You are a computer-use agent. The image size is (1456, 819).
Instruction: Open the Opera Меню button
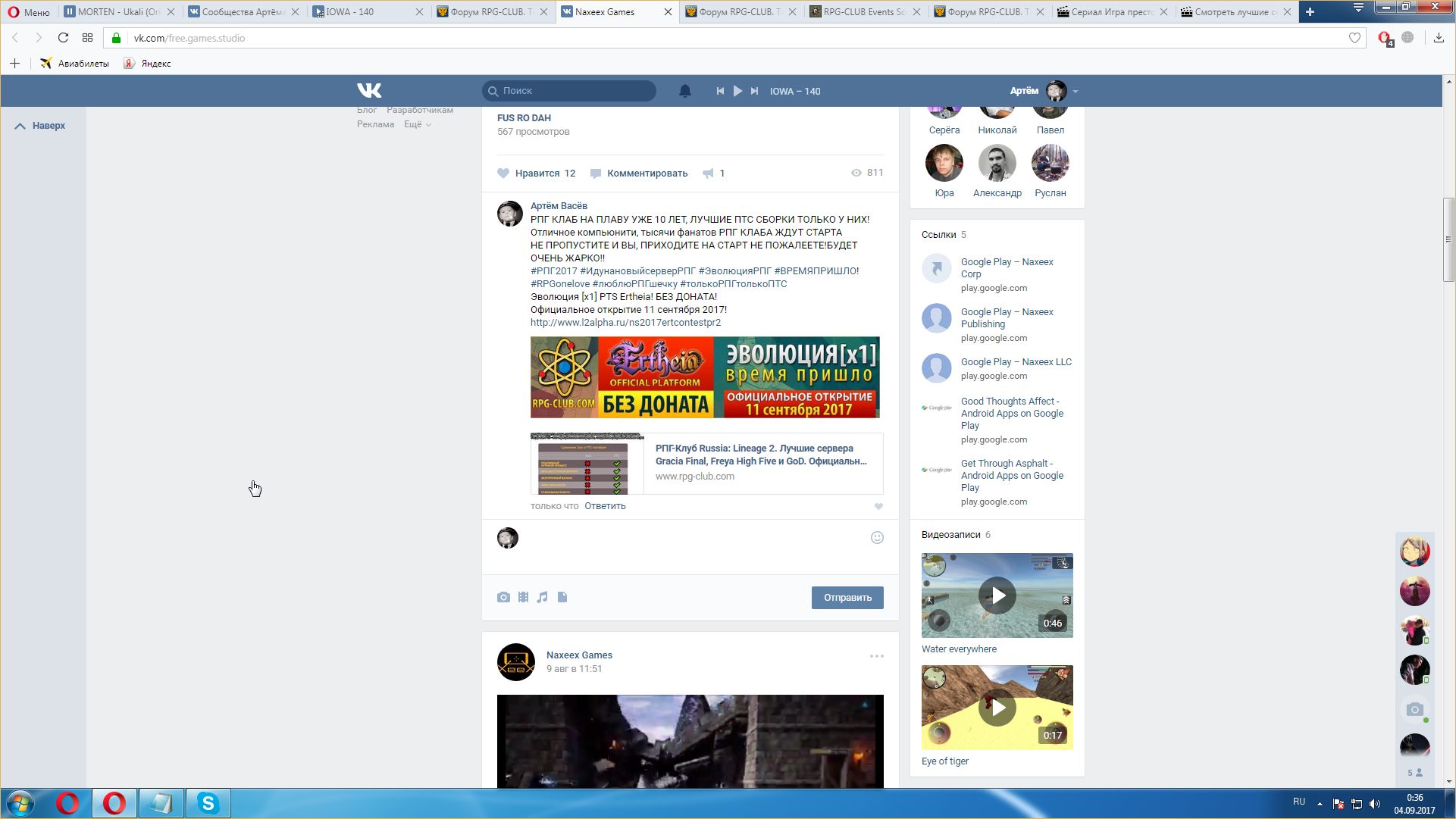pos(29,12)
